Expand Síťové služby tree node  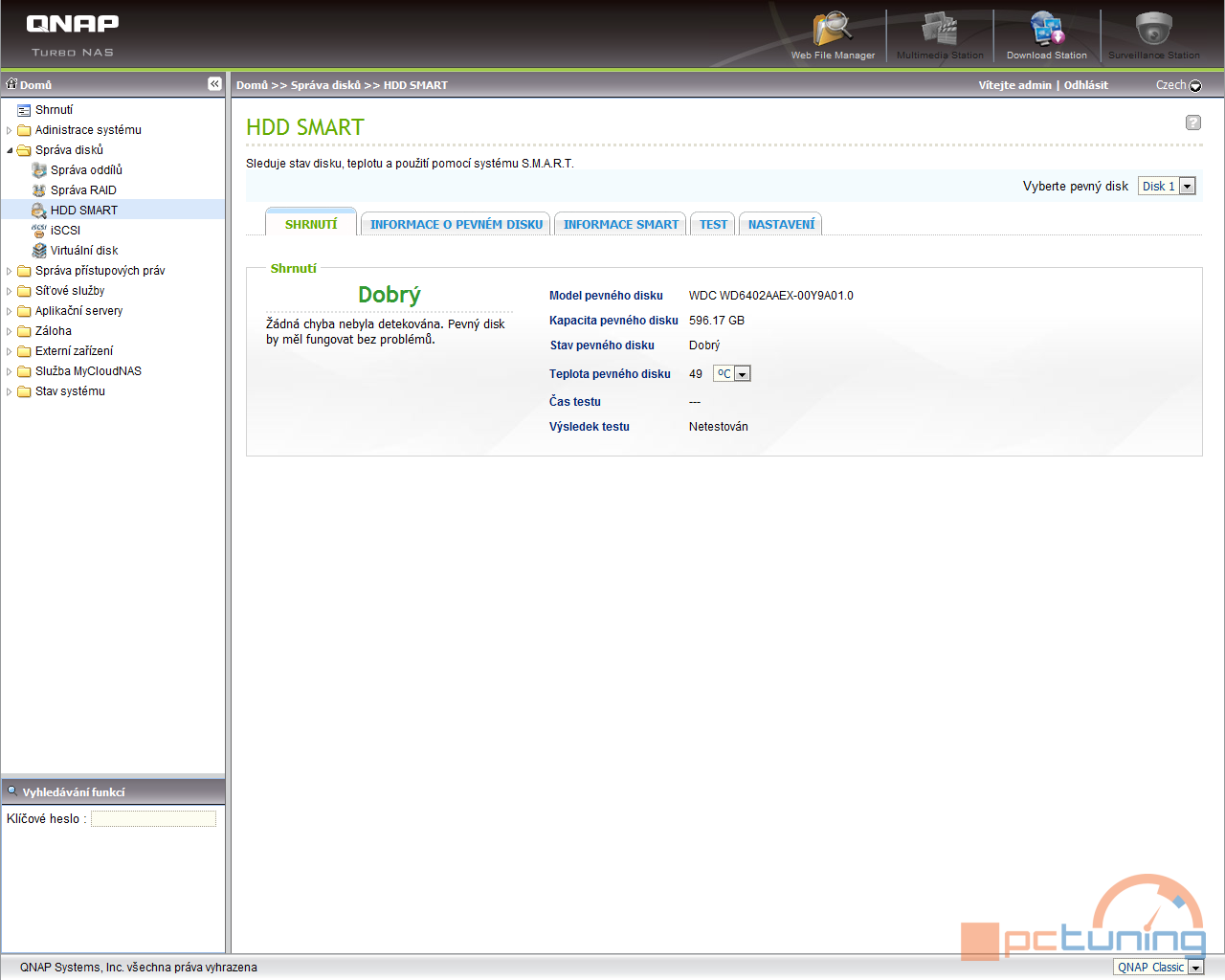point(10,291)
